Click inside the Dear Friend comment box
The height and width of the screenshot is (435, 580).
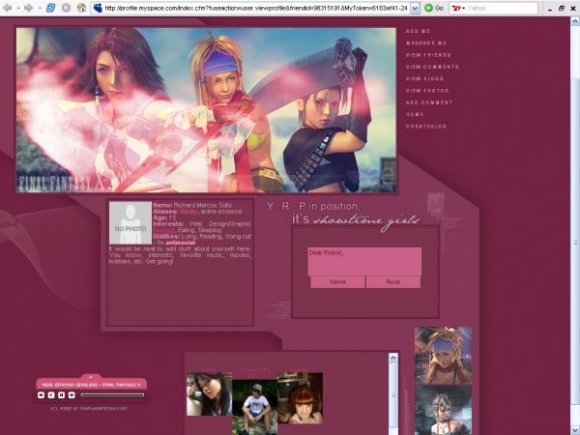point(364,262)
